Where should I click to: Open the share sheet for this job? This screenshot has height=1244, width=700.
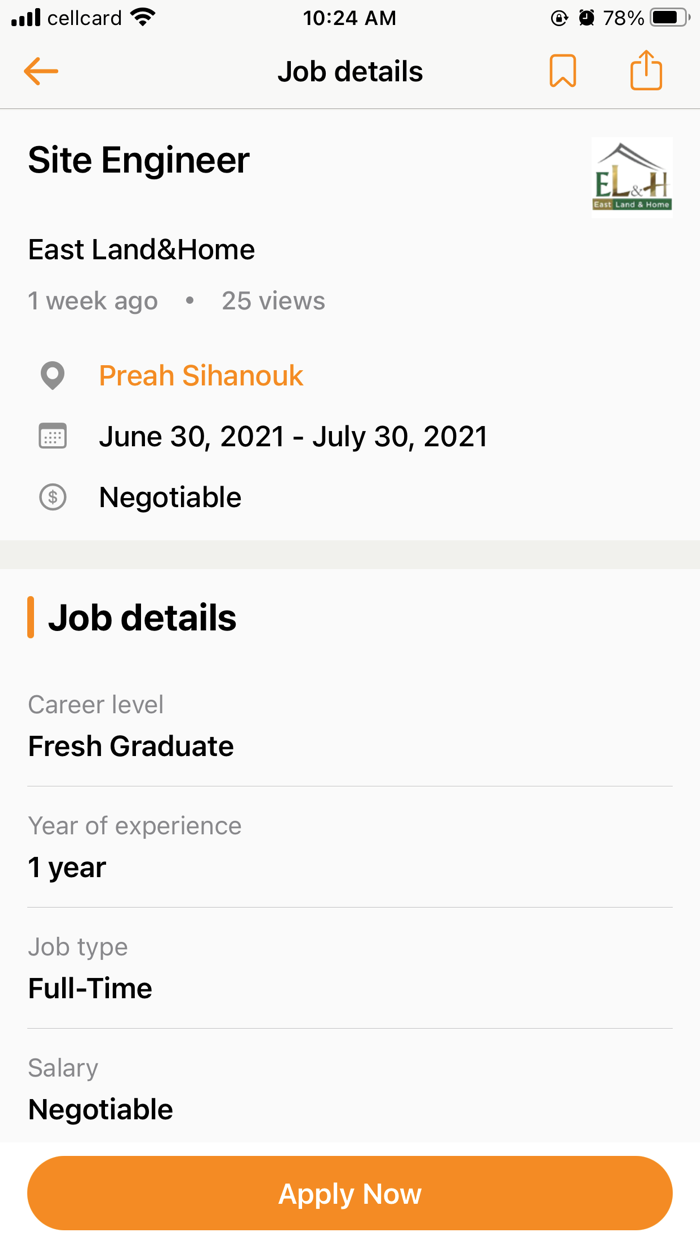[646, 70]
